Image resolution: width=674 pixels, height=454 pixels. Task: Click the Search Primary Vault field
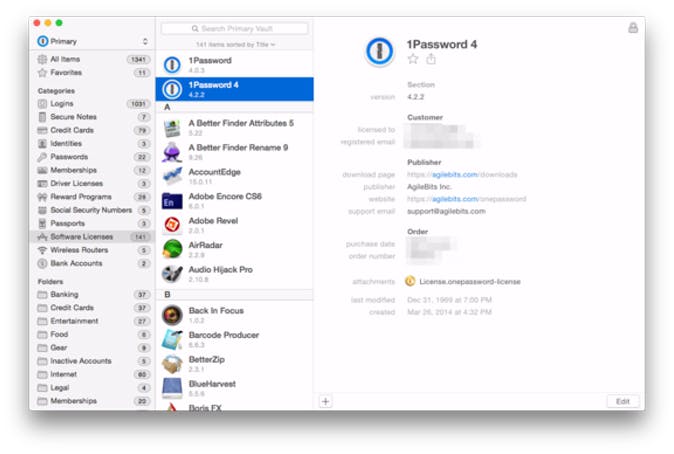tap(234, 28)
